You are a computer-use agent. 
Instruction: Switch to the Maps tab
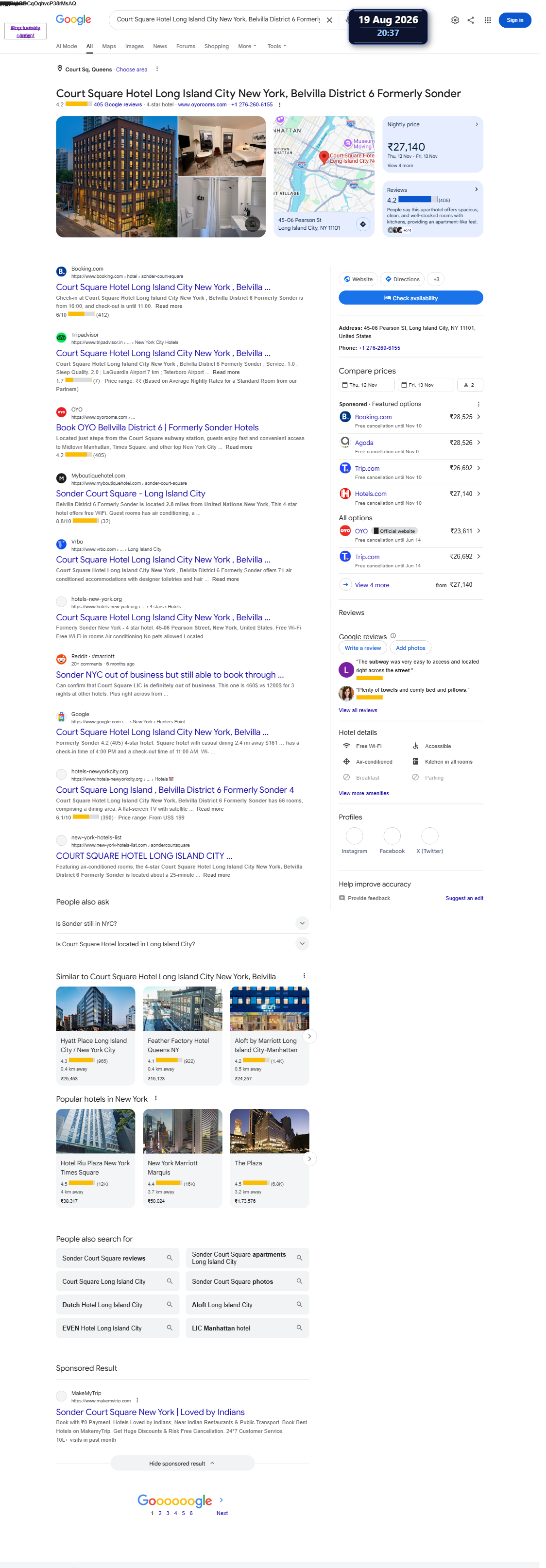[109, 46]
